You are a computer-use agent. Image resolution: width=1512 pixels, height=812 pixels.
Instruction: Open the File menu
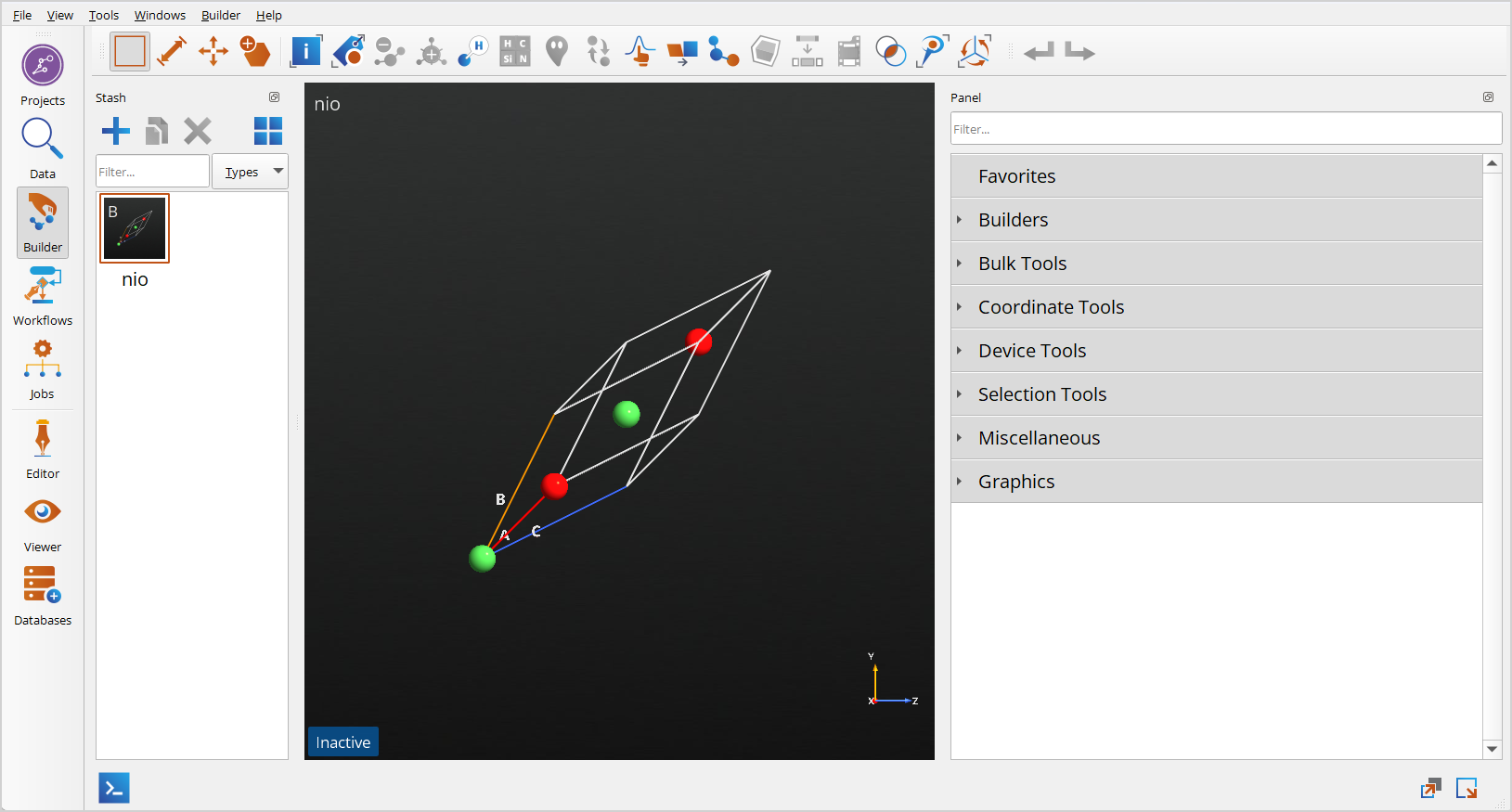tap(22, 15)
